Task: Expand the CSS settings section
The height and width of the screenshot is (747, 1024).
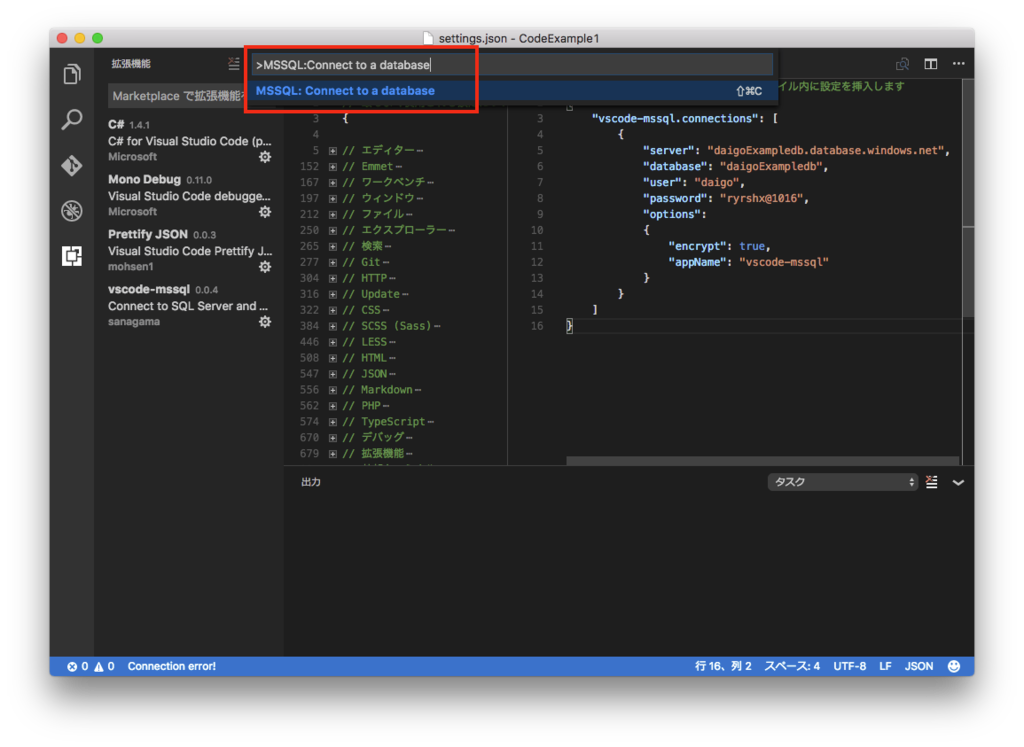Action: pyautogui.click(x=333, y=310)
